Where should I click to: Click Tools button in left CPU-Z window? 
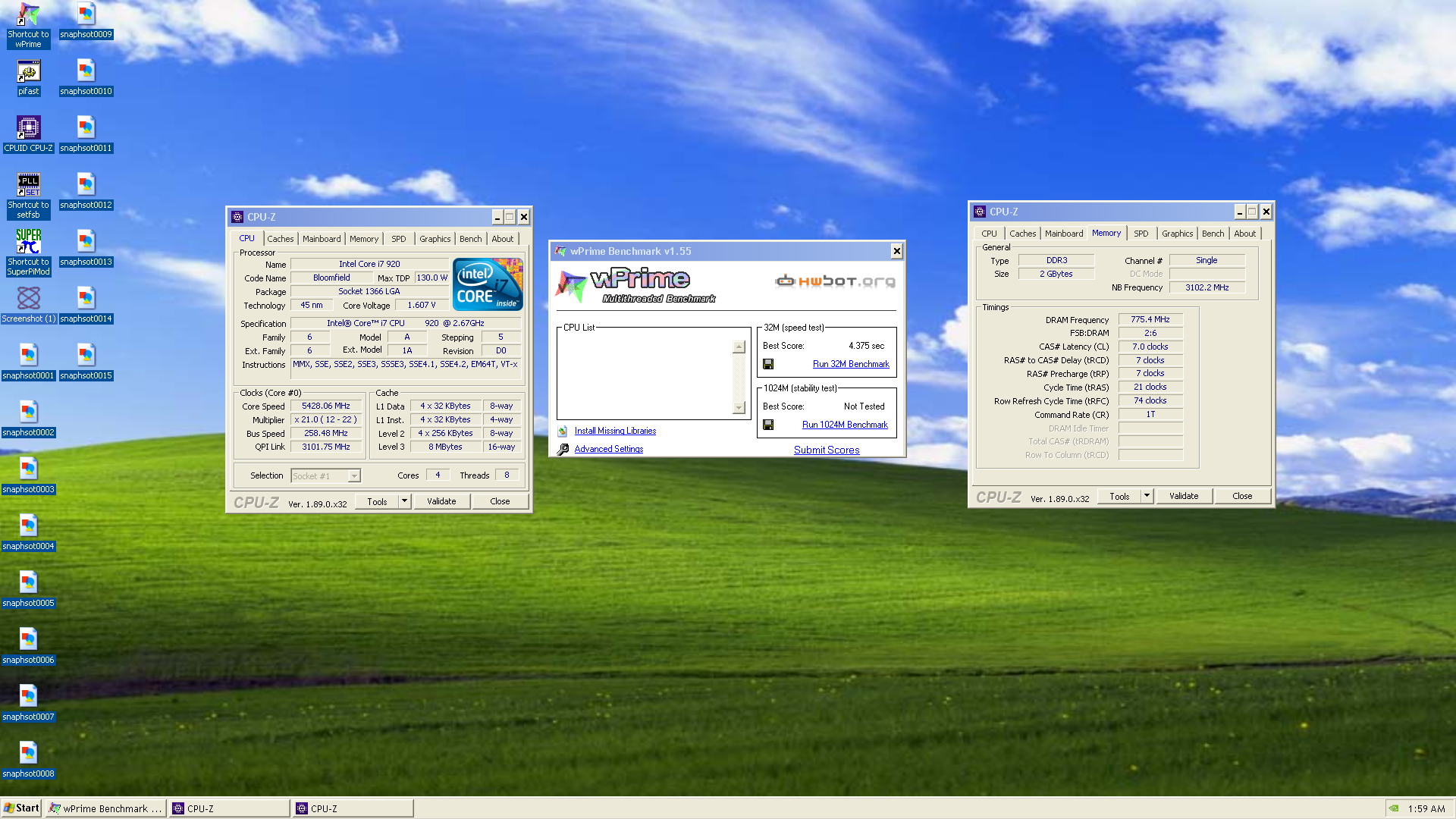coord(377,501)
